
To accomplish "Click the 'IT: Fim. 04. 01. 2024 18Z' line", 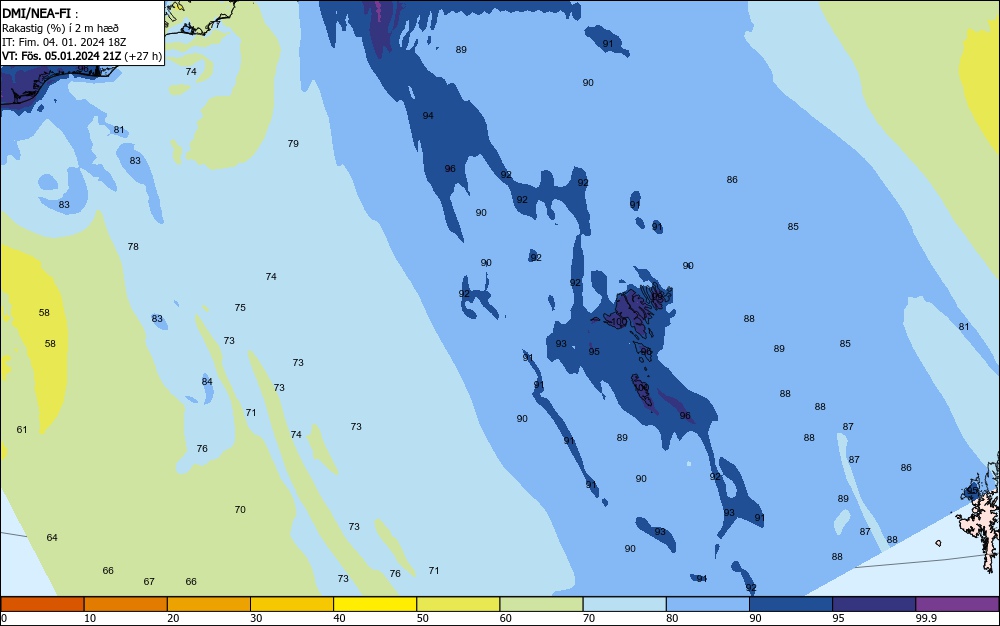I will (64, 42).
